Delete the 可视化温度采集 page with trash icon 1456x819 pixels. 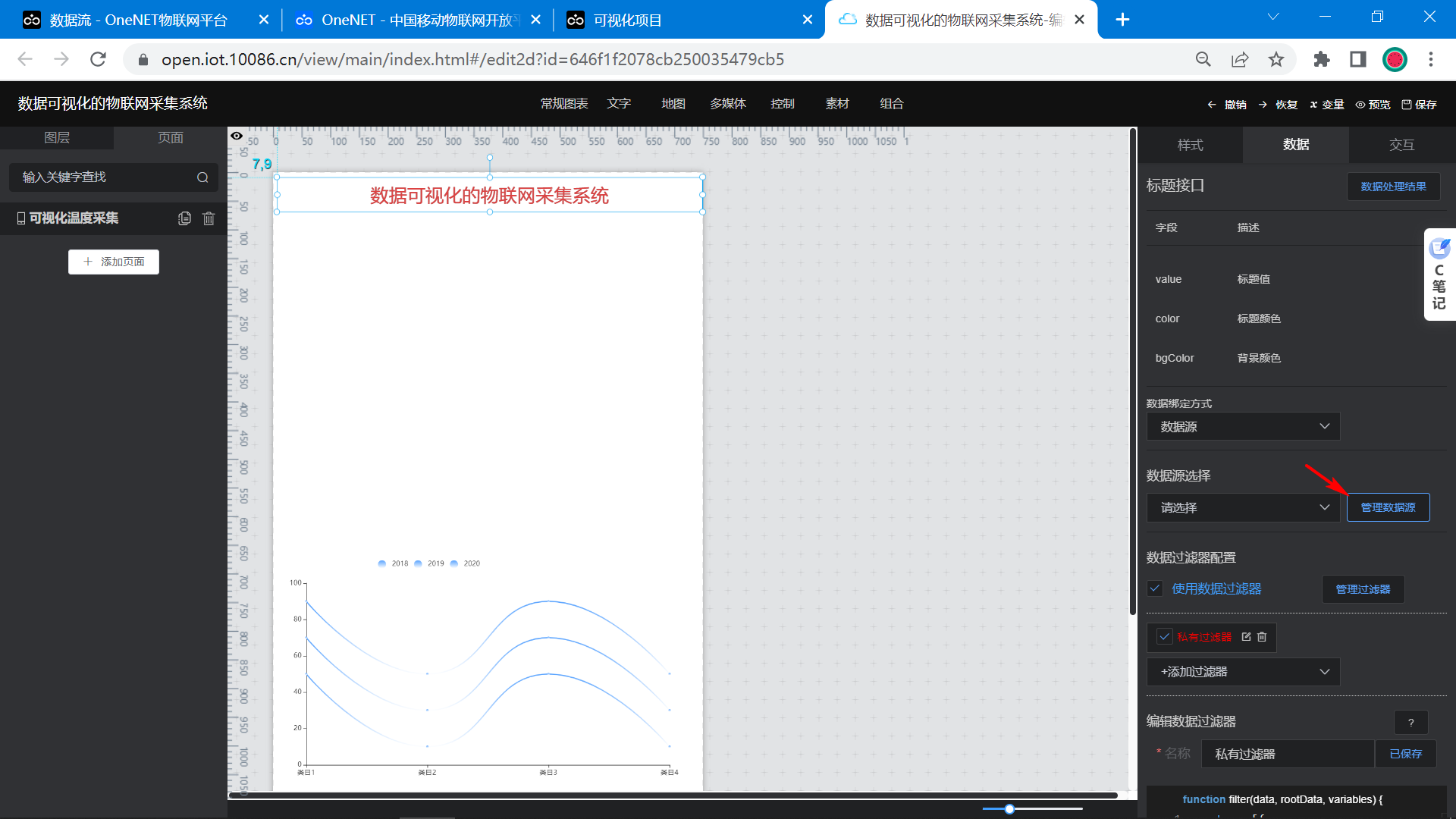209,218
